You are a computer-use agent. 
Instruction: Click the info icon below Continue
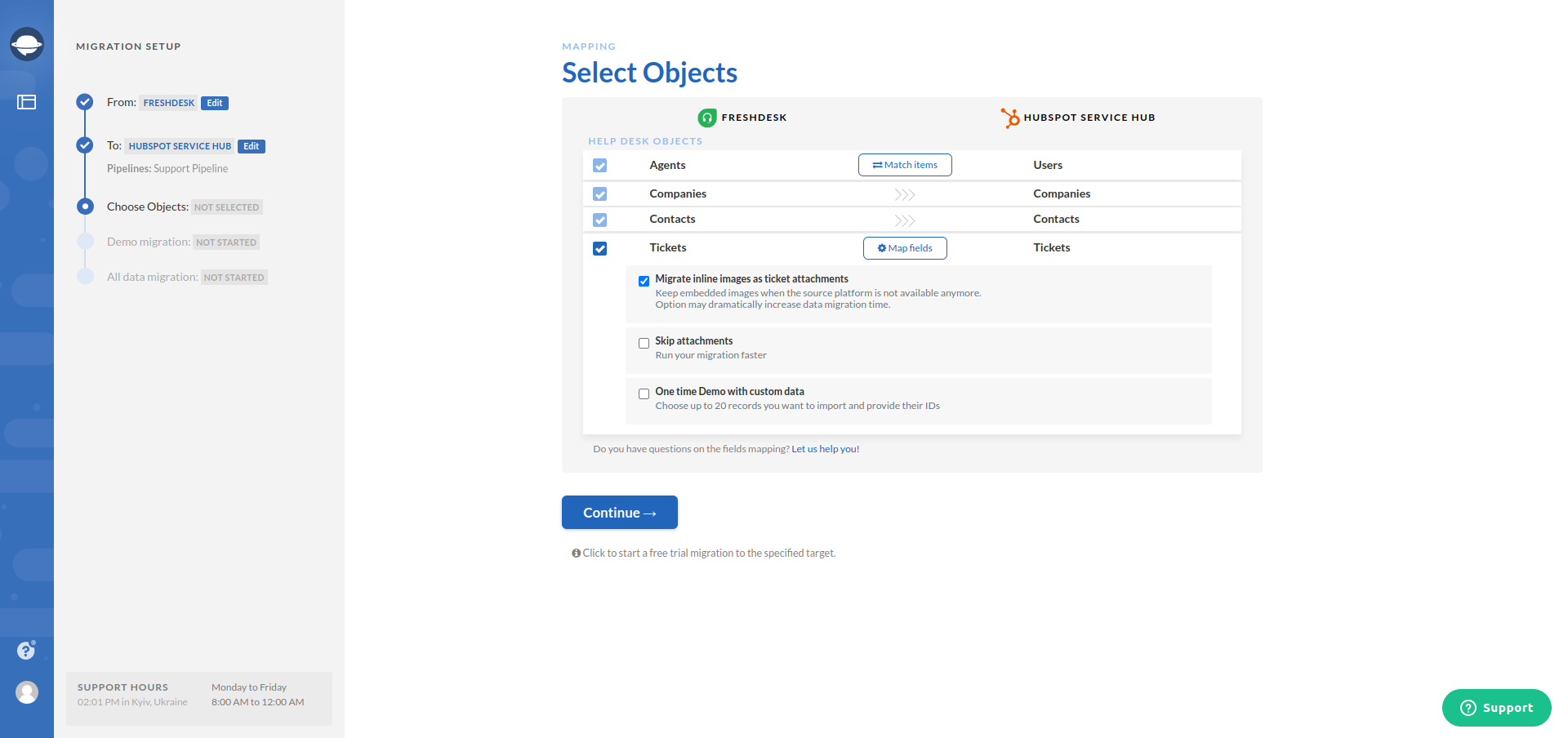pyautogui.click(x=576, y=553)
